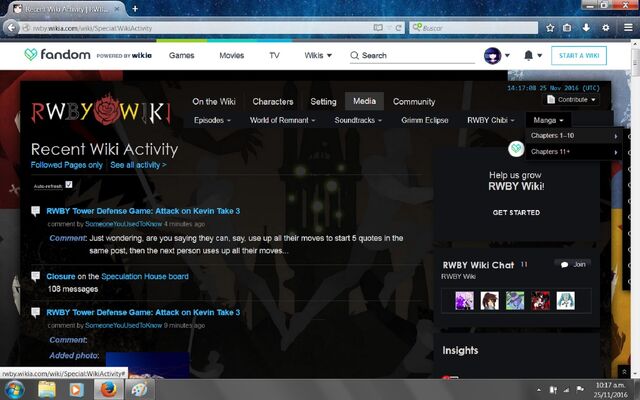Collapse the Manga dropdown

pos(548,120)
